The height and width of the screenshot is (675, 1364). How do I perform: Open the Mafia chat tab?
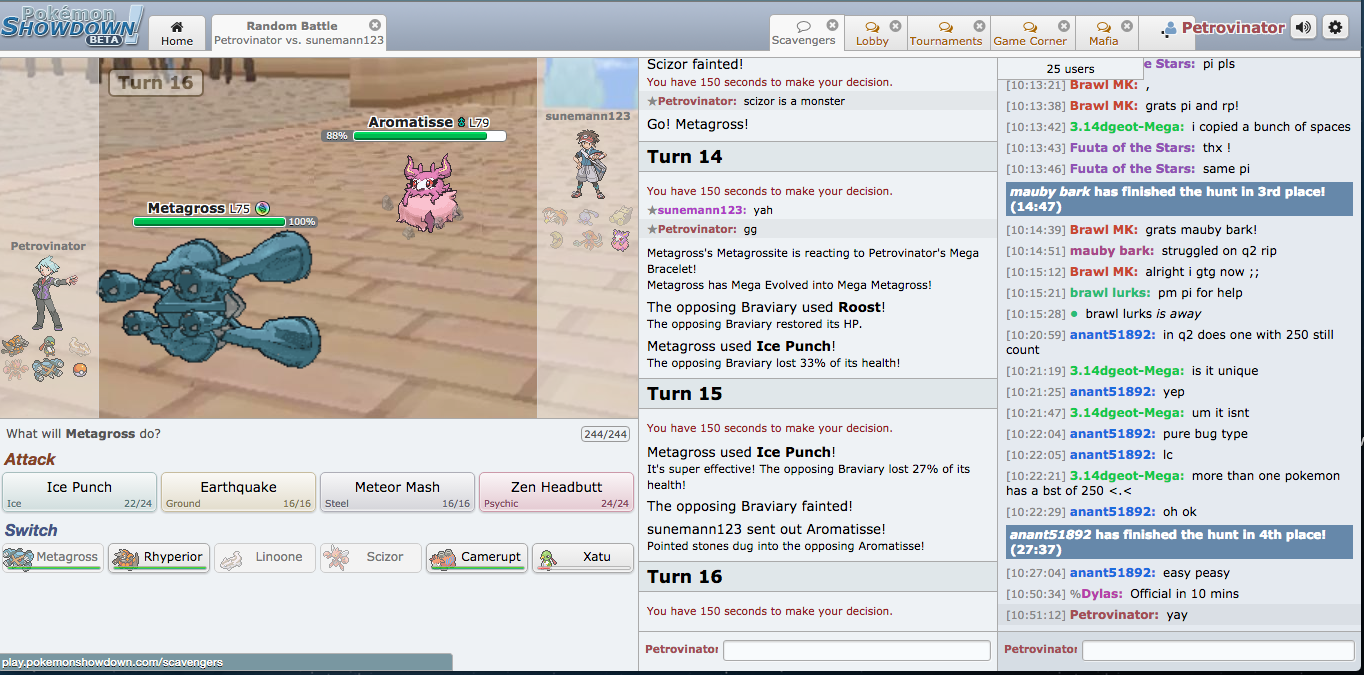coord(1104,33)
